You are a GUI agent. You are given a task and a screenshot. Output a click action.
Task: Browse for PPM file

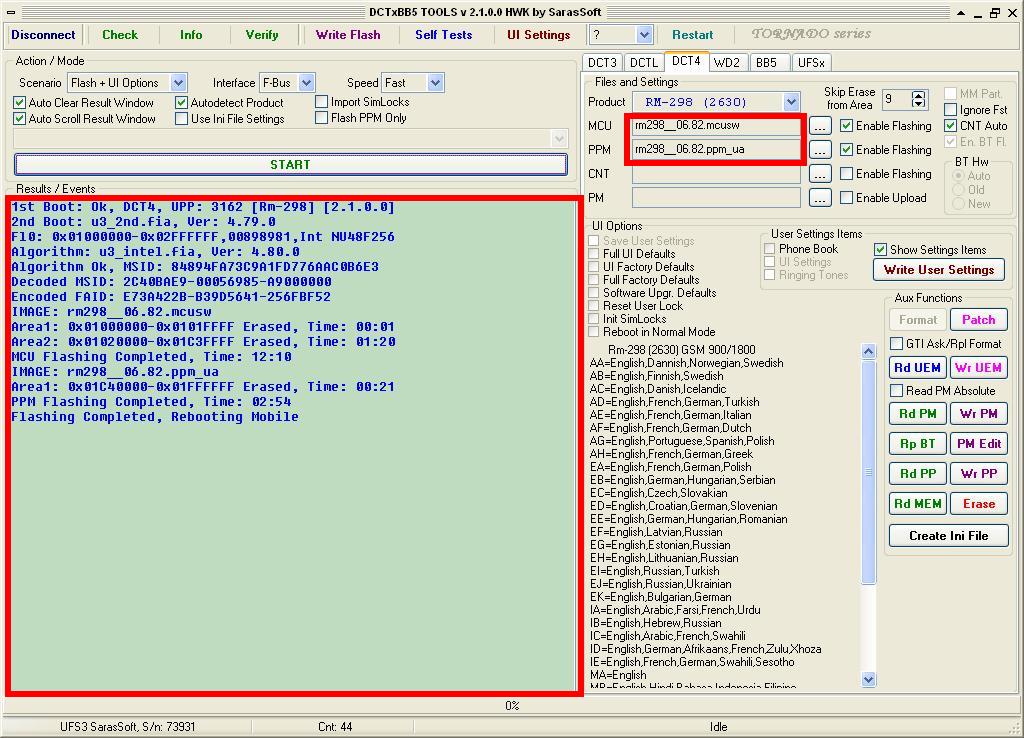pos(820,150)
